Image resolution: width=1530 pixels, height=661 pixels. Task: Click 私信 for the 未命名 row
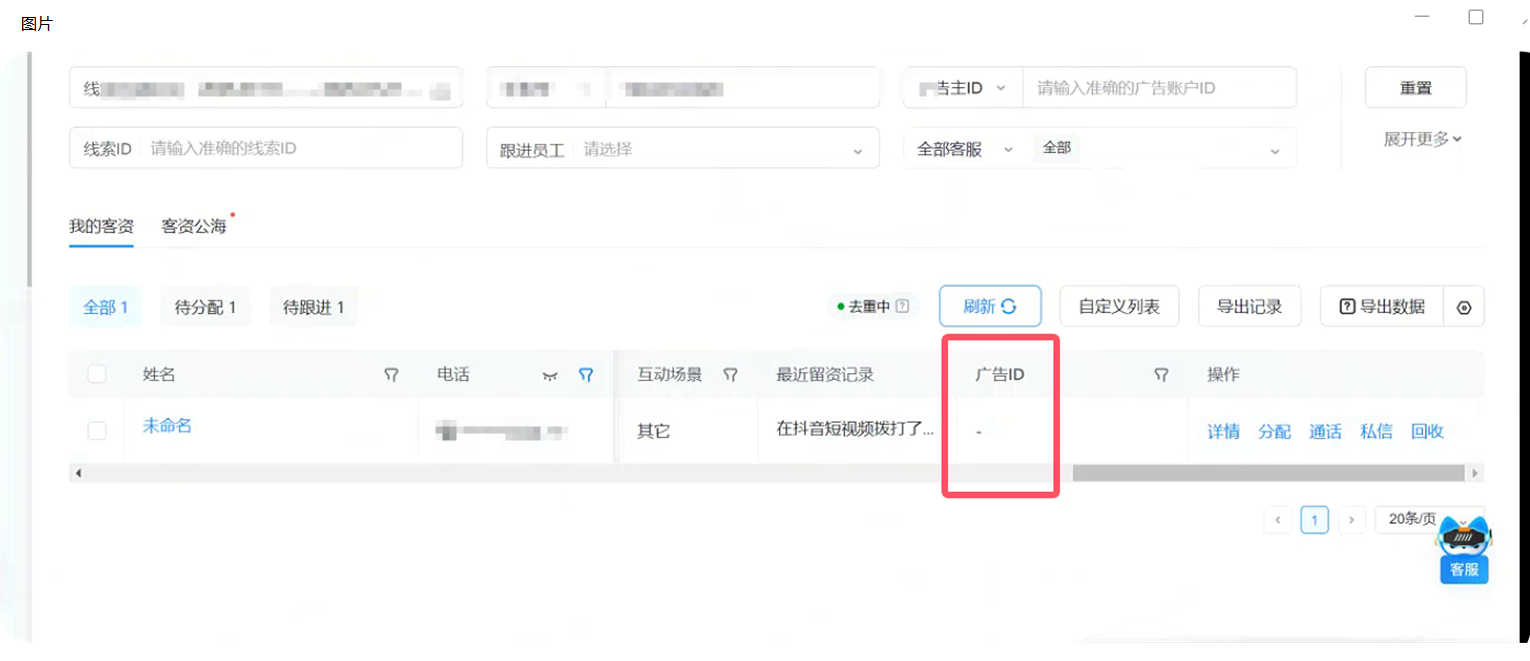1376,431
